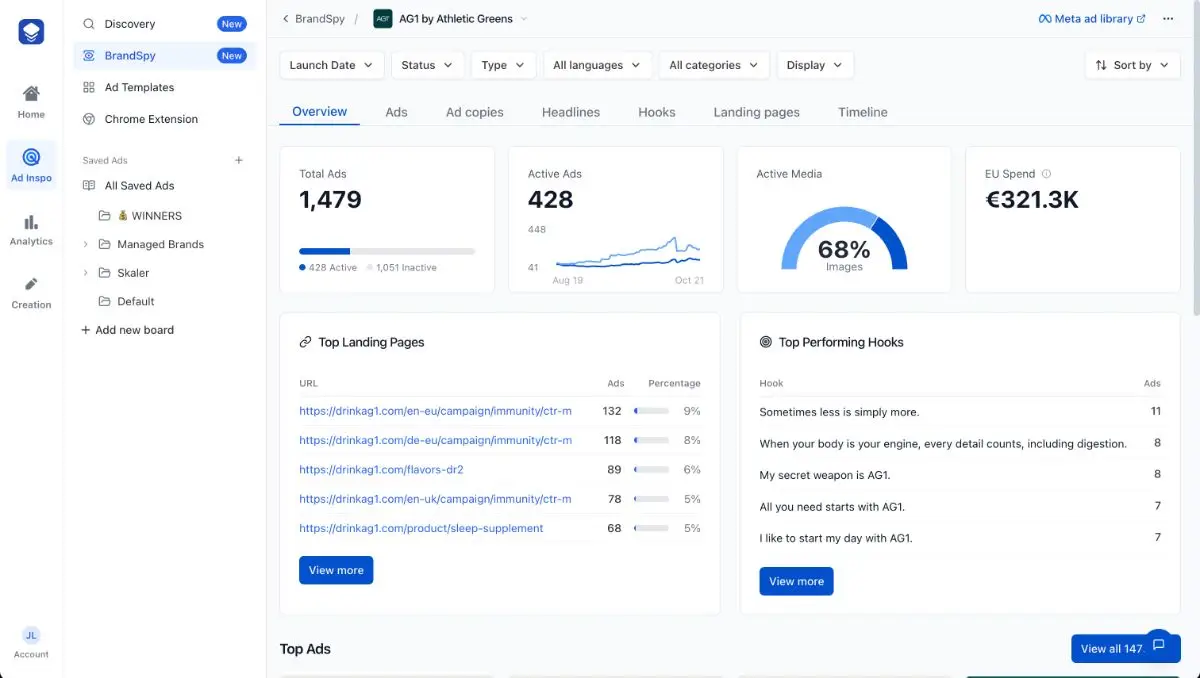Add a saved ads board with plus icon
The width and height of the screenshot is (1200, 678).
pyautogui.click(x=239, y=160)
